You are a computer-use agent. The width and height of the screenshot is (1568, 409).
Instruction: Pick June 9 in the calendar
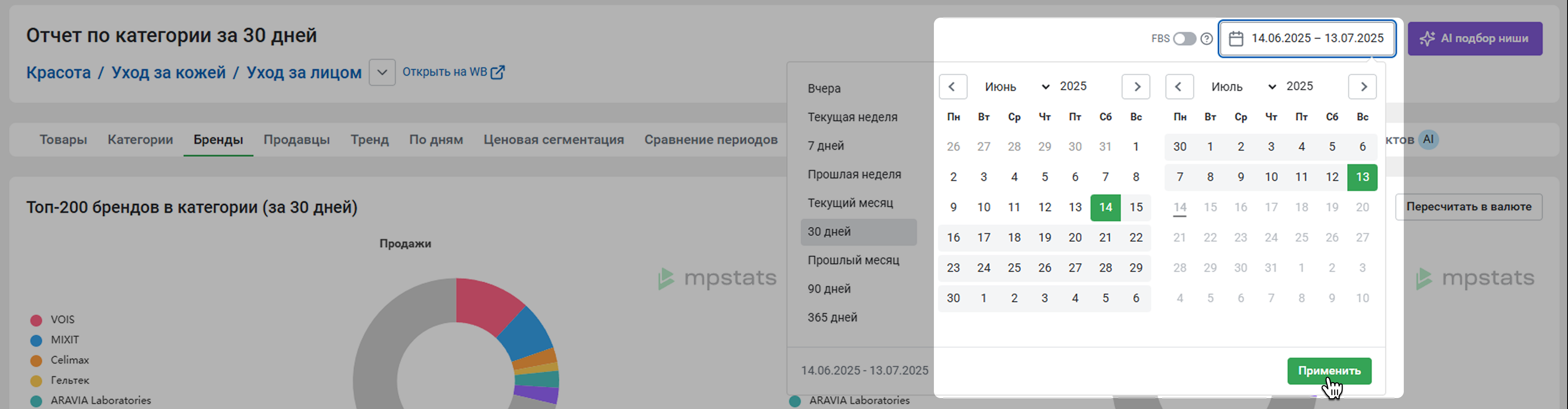tap(953, 207)
